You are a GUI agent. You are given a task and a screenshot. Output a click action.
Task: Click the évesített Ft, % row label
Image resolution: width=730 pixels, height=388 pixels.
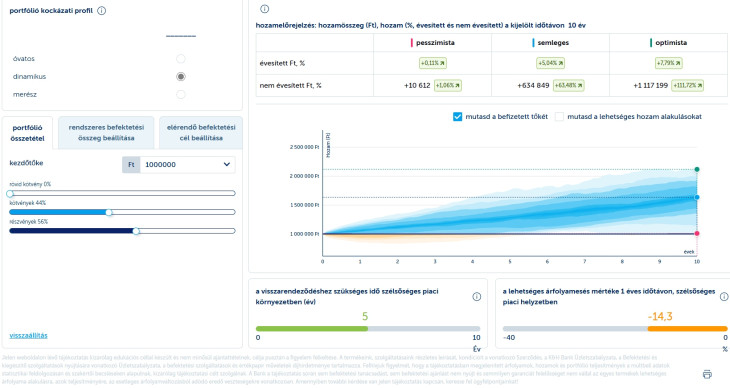point(282,63)
